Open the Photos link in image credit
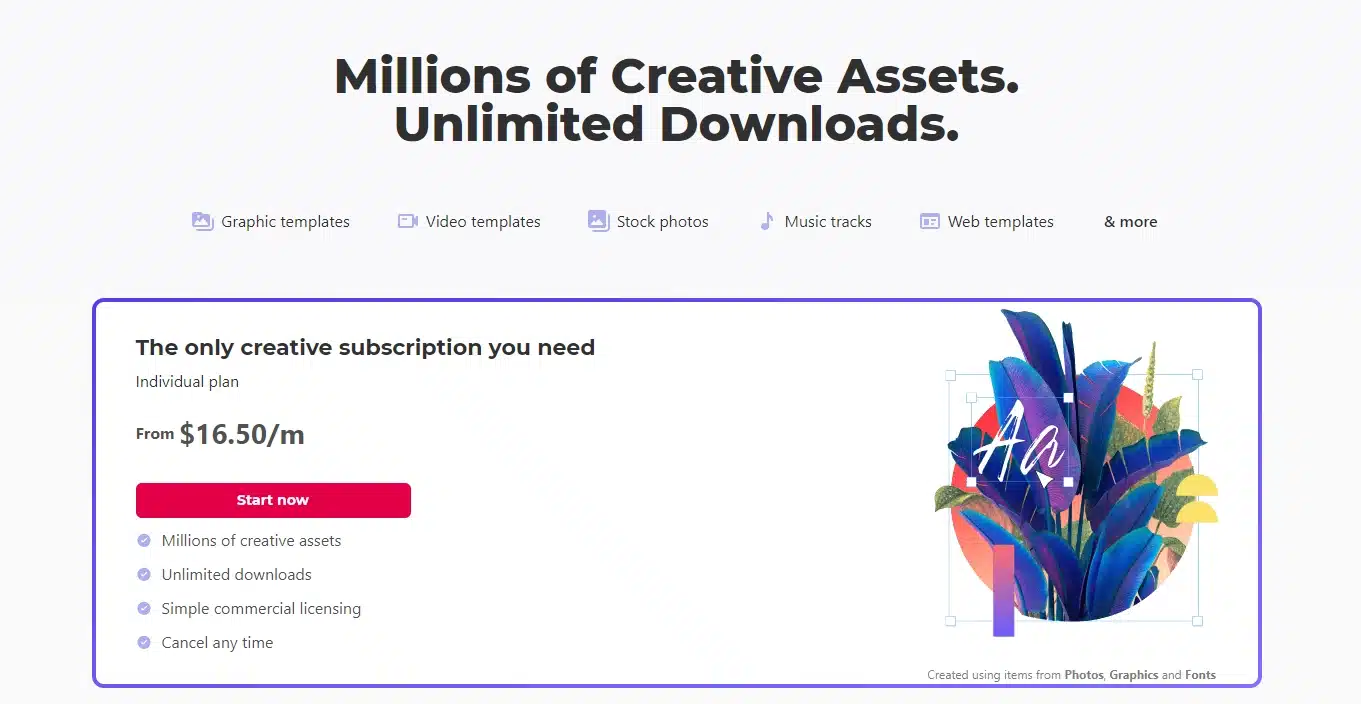The height and width of the screenshot is (704, 1361). coord(1084,675)
